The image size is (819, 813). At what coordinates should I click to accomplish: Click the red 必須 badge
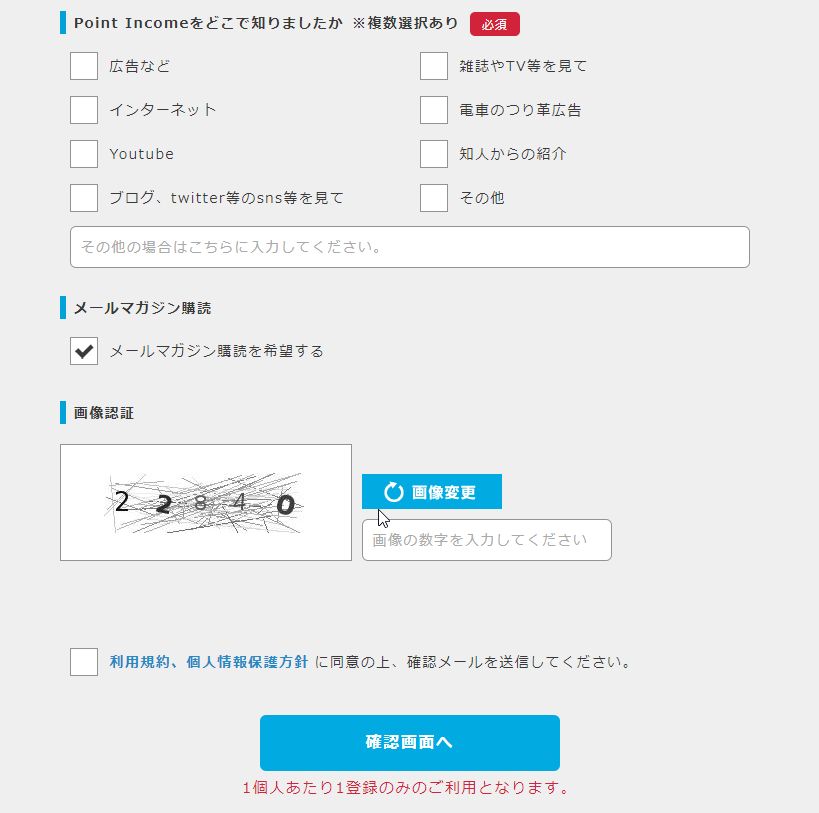(x=495, y=24)
